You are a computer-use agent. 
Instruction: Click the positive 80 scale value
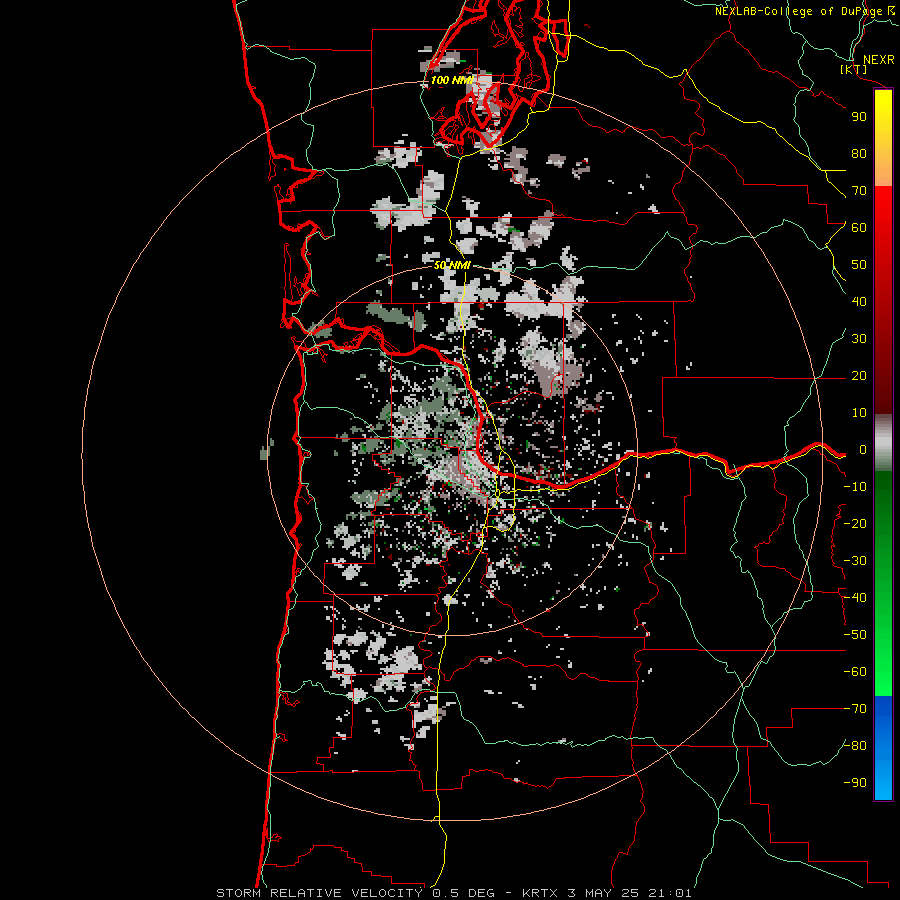(859, 153)
